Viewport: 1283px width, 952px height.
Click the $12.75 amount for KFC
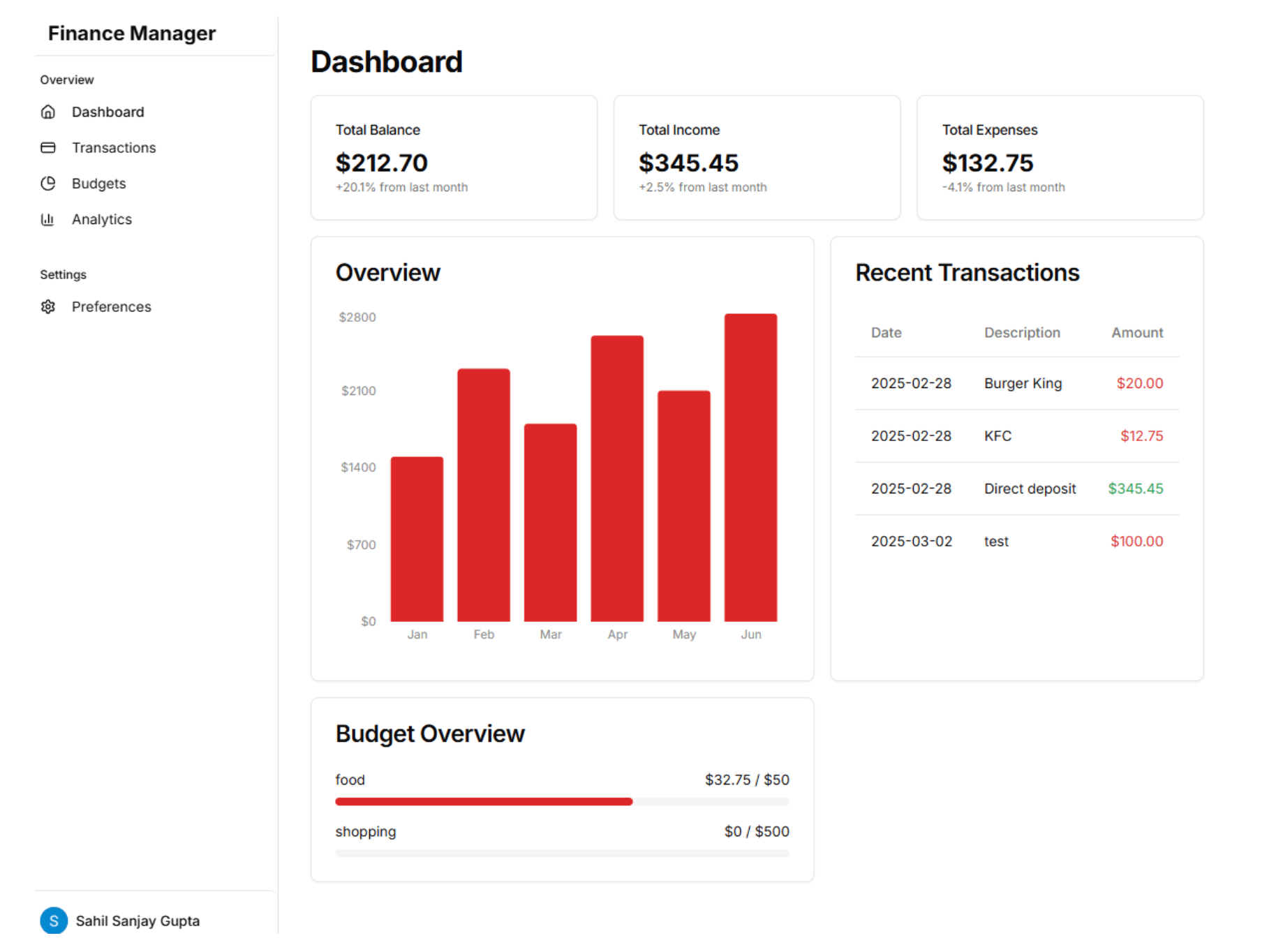(1142, 436)
